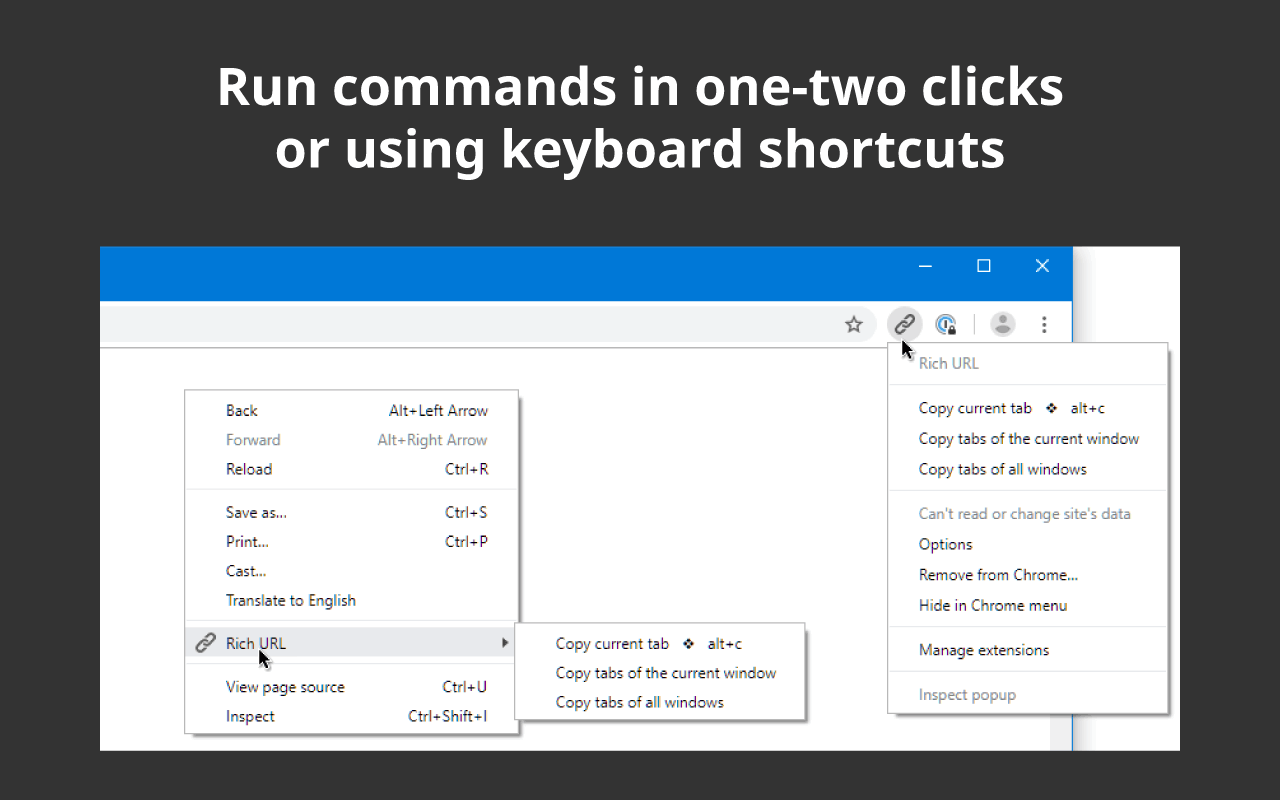Open Options in the extension menu

1028,544
